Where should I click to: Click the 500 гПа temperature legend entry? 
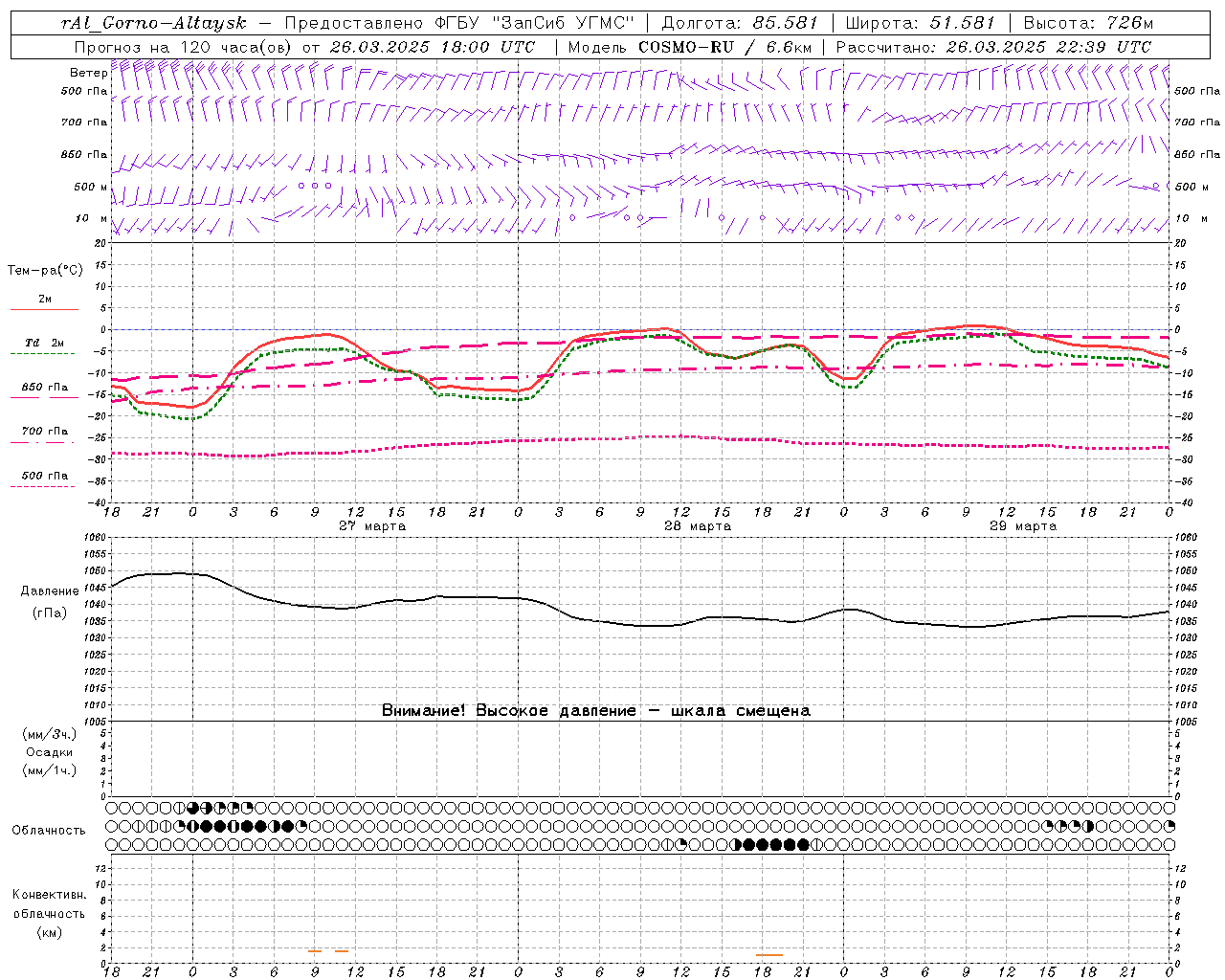click(x=45, y=479)
